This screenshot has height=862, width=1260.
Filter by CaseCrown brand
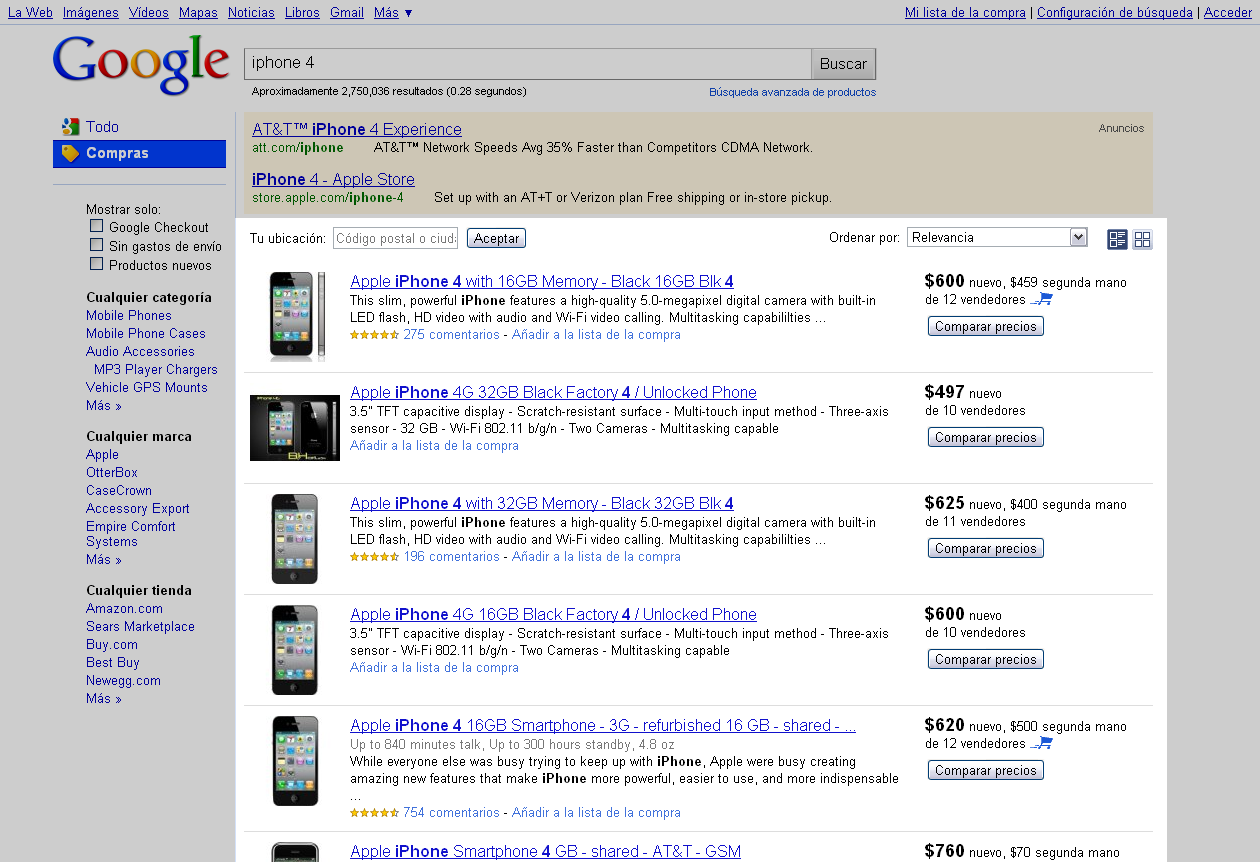click(119, 490)
